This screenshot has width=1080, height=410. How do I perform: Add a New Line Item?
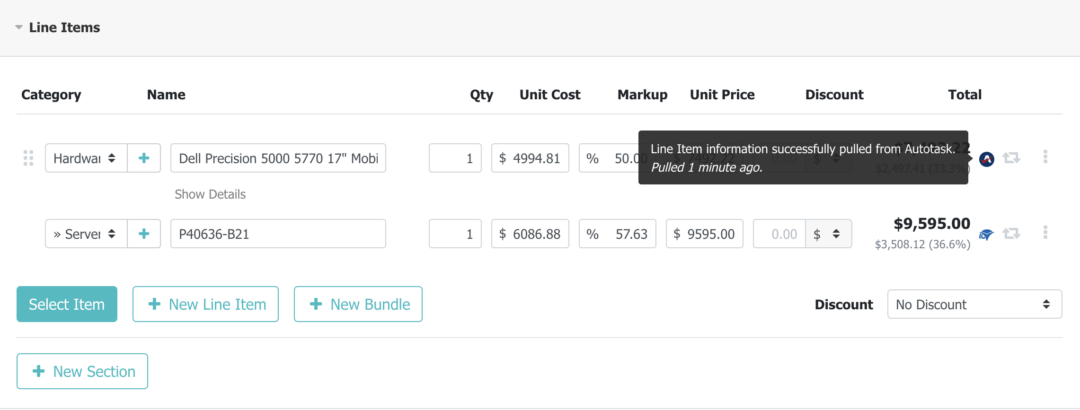[205, 304]
